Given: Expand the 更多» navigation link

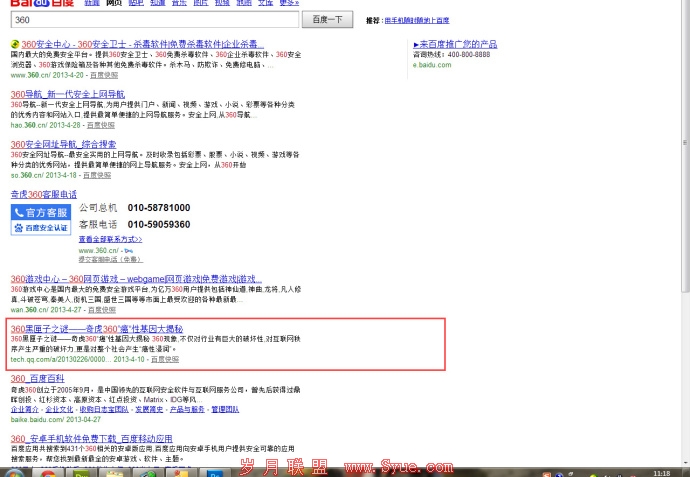Looking at the screenshot, I should (289, 3).
